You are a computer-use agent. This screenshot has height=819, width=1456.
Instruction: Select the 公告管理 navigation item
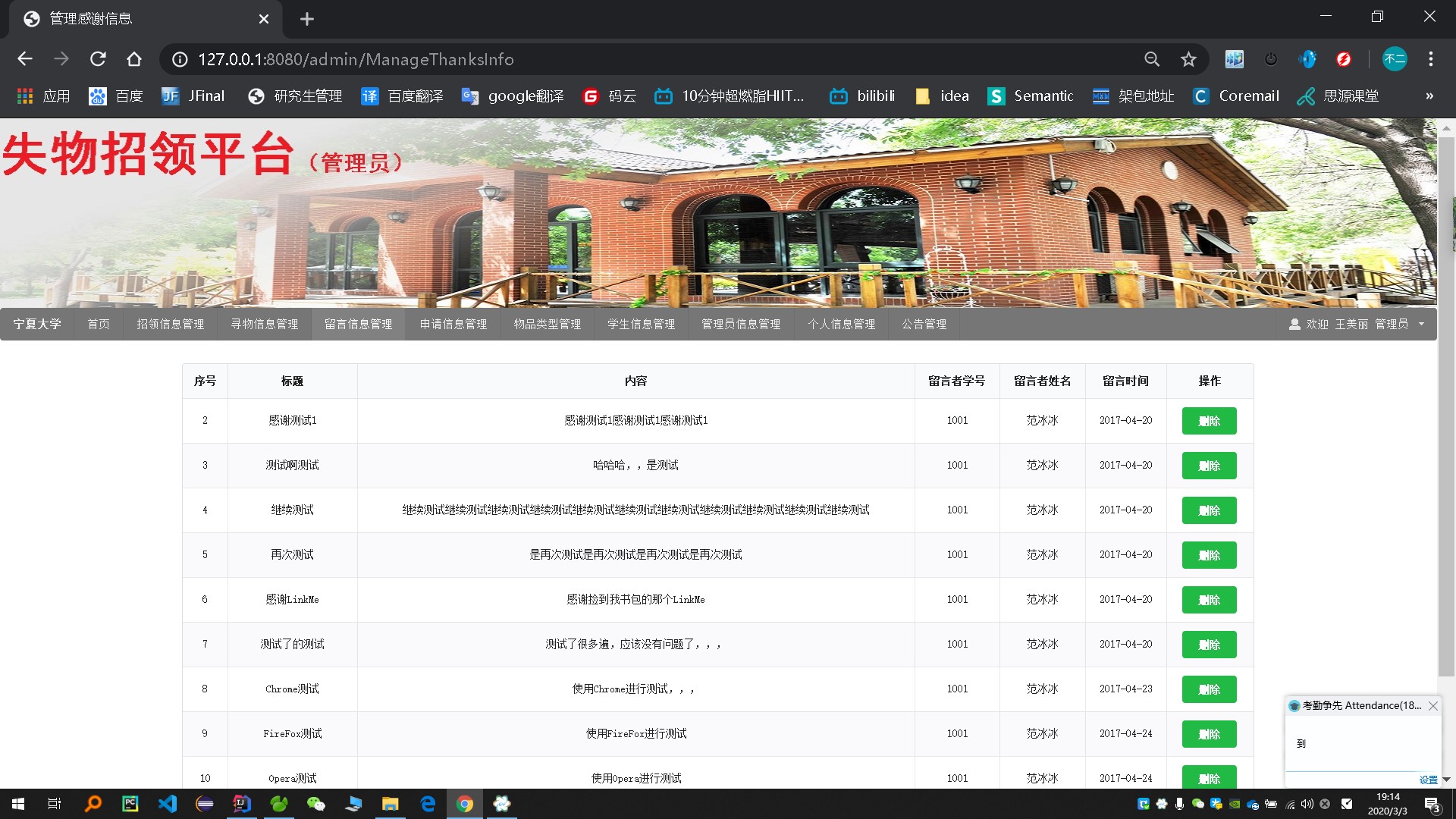coord(924,324)
